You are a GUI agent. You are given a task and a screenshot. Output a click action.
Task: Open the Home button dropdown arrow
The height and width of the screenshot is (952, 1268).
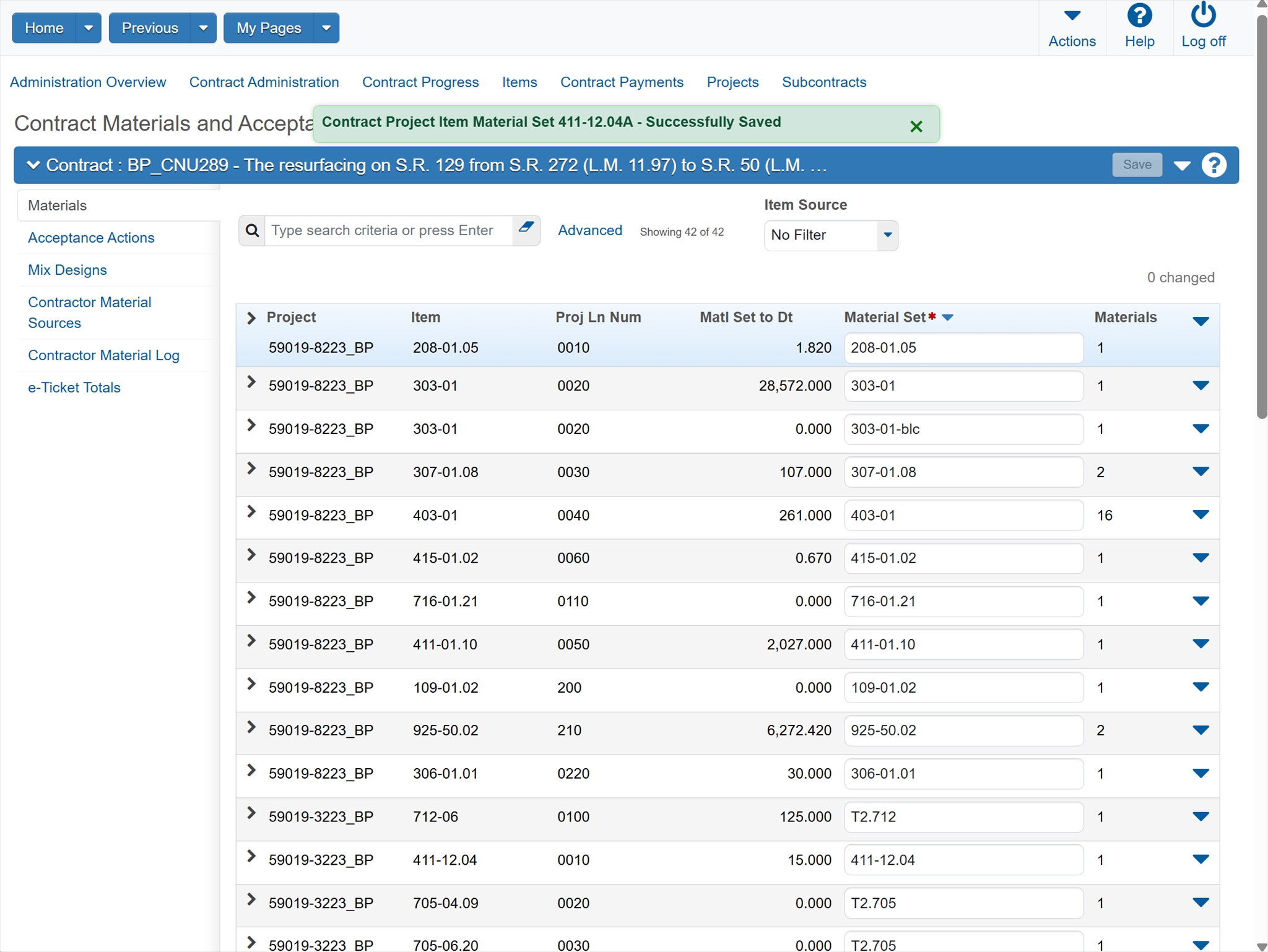(89, 28)
